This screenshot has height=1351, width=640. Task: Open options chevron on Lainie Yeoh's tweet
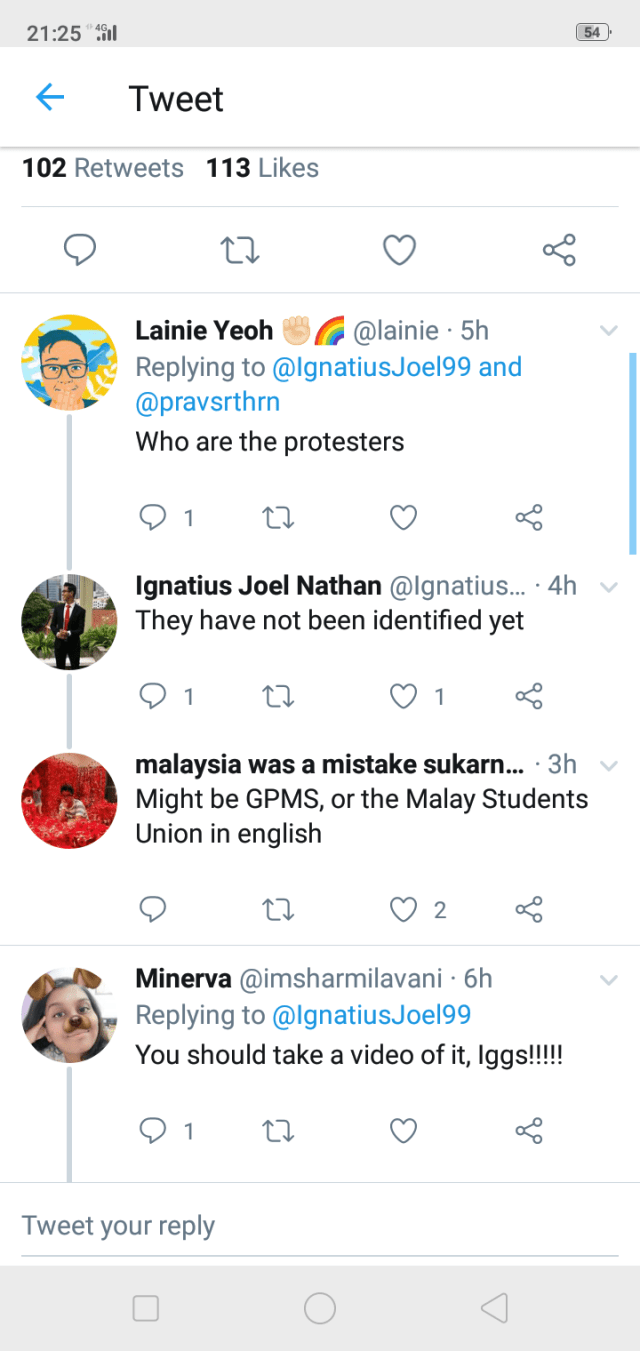(x=608, y=331)
